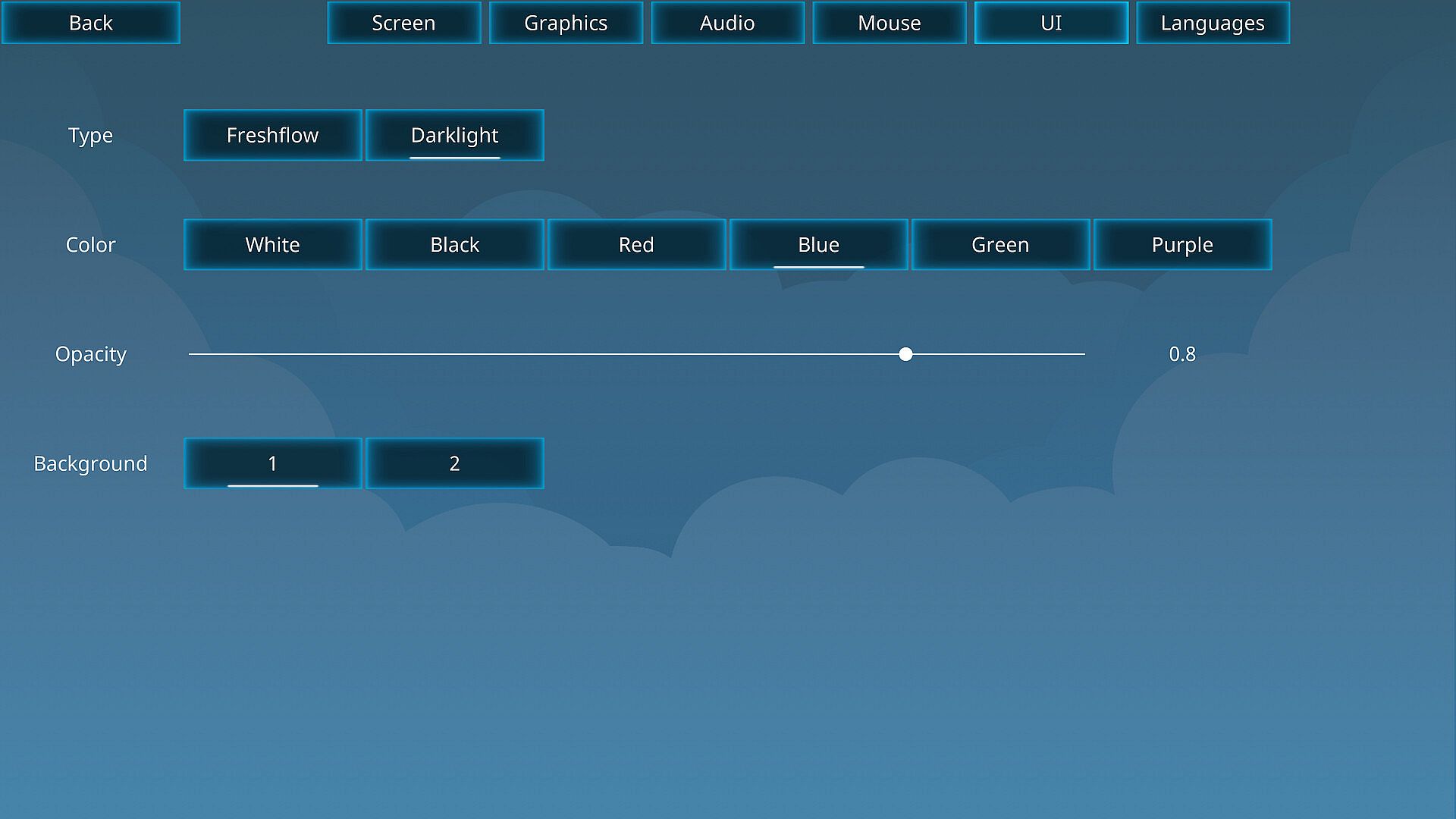The height and width of the screenshot is (819, 1456).
Task: Click the Opacity slider handle
Action: click(905, 354)
